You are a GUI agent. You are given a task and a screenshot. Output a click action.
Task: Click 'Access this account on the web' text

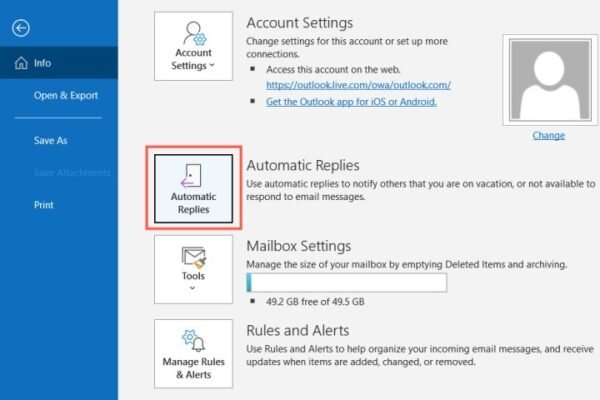(x=333, y=70)
